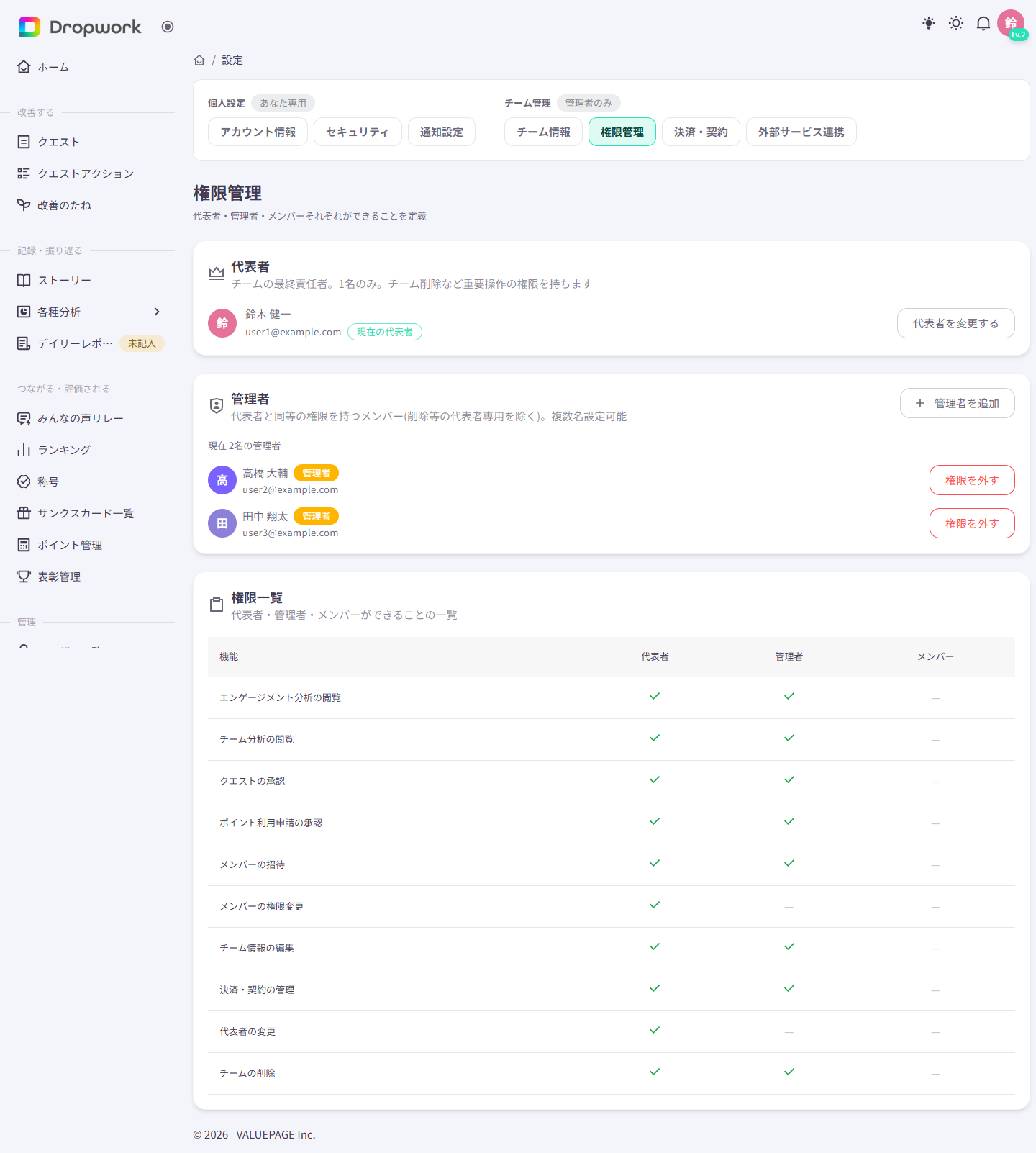
Task: Remove admin rights from 高橋 大輔
Action: point(972,480)
